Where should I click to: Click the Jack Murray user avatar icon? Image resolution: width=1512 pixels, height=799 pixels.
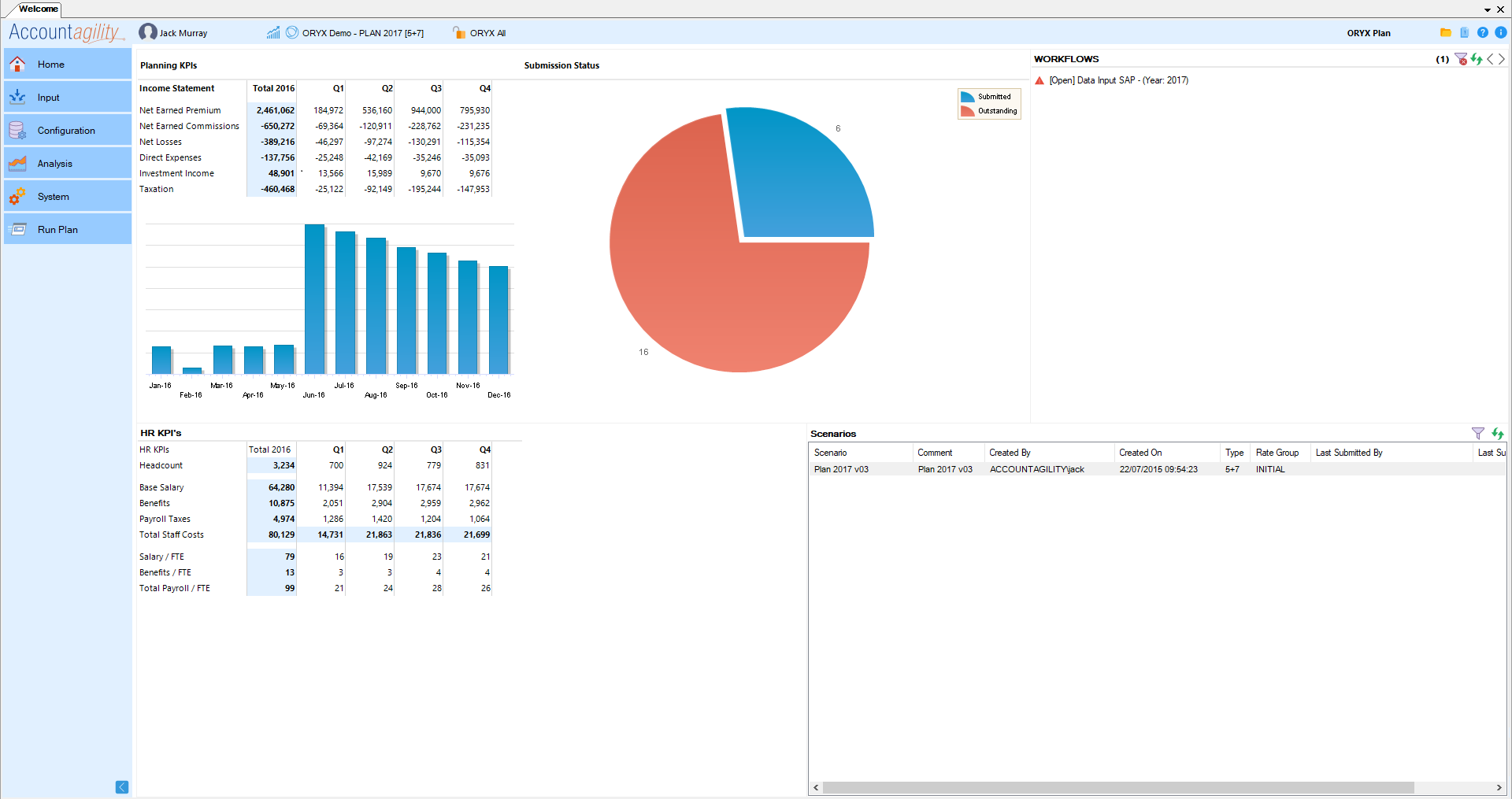(147, 32)
